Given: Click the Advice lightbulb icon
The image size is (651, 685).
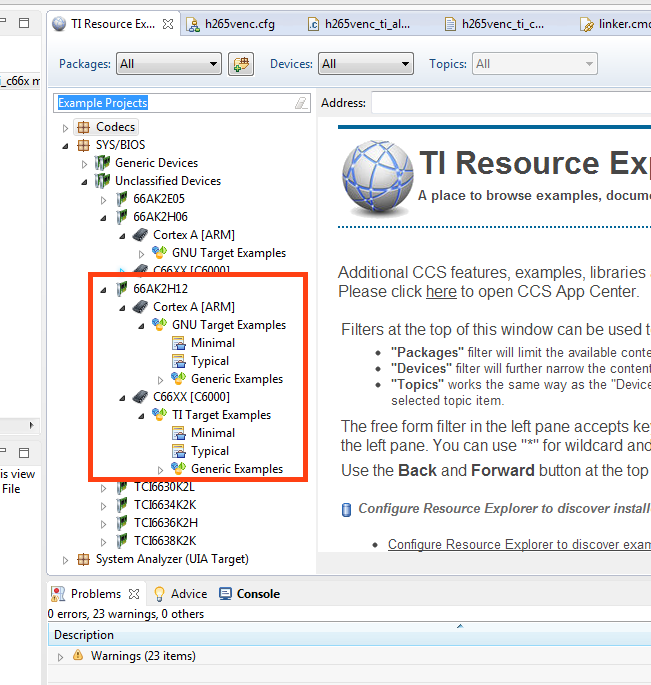Looking at the screenshot, I should [x=159, y=594].
